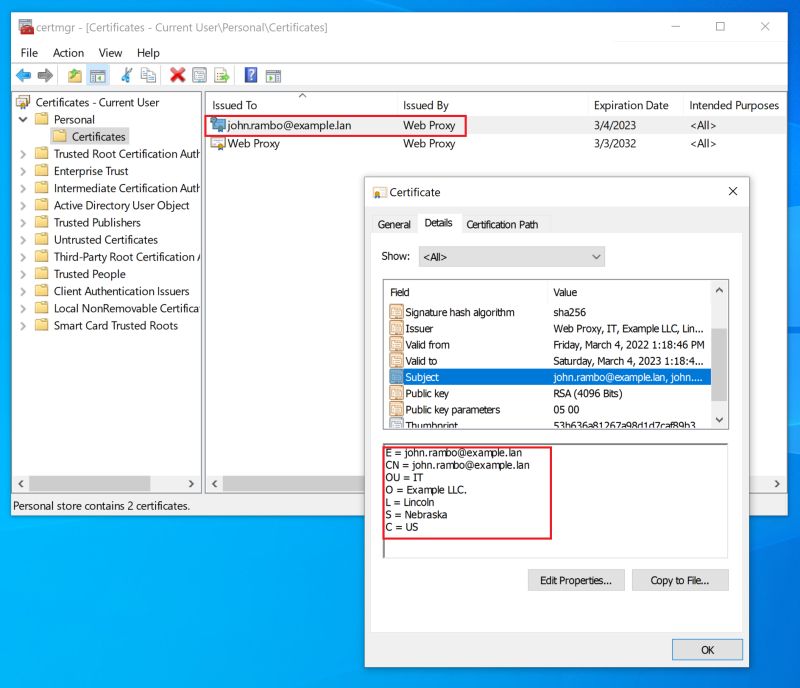Click OK to close the Certificate dialog

pos(707,649)
